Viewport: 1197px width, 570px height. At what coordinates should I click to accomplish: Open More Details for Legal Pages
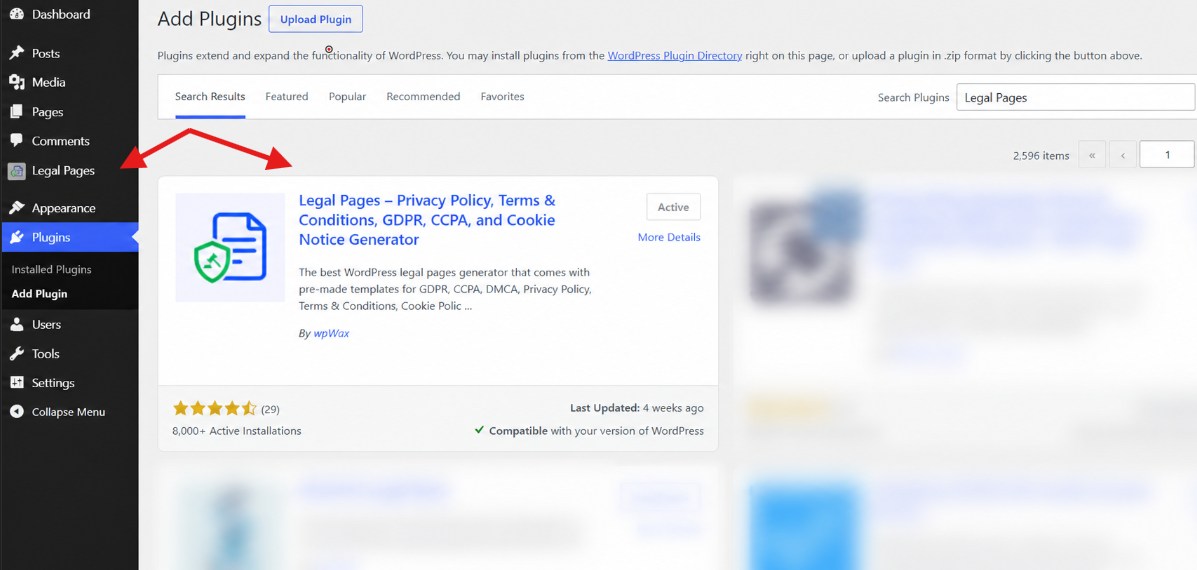click(669, 237)
